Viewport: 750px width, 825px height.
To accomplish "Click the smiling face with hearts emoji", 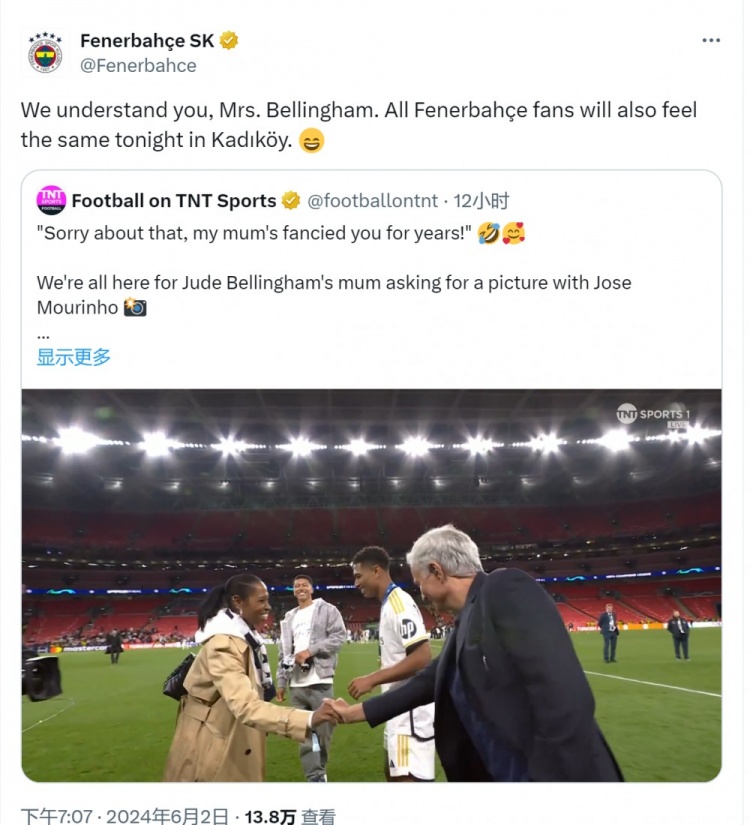I will point(514,234).
